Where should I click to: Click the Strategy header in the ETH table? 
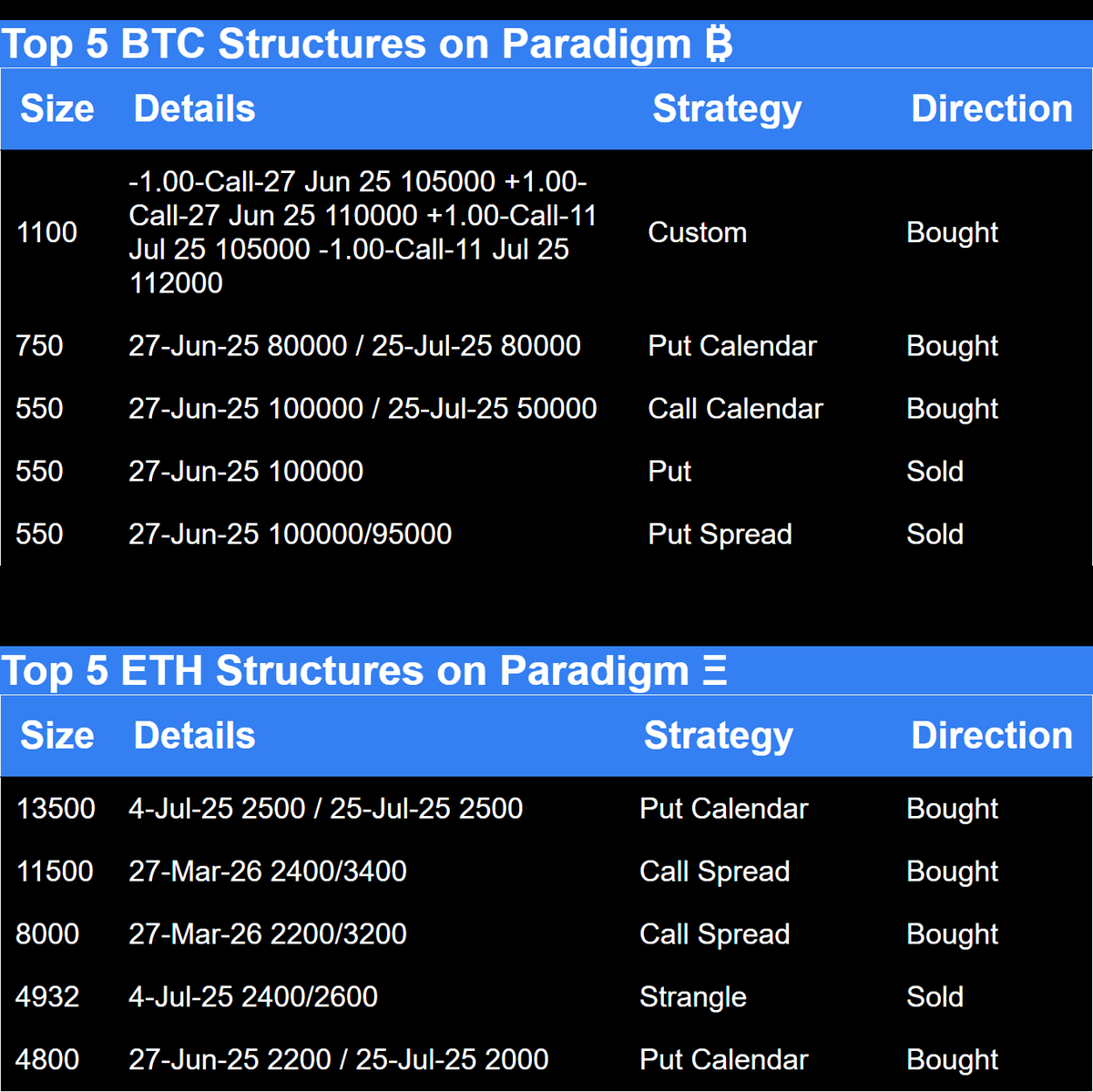[718, 738]
